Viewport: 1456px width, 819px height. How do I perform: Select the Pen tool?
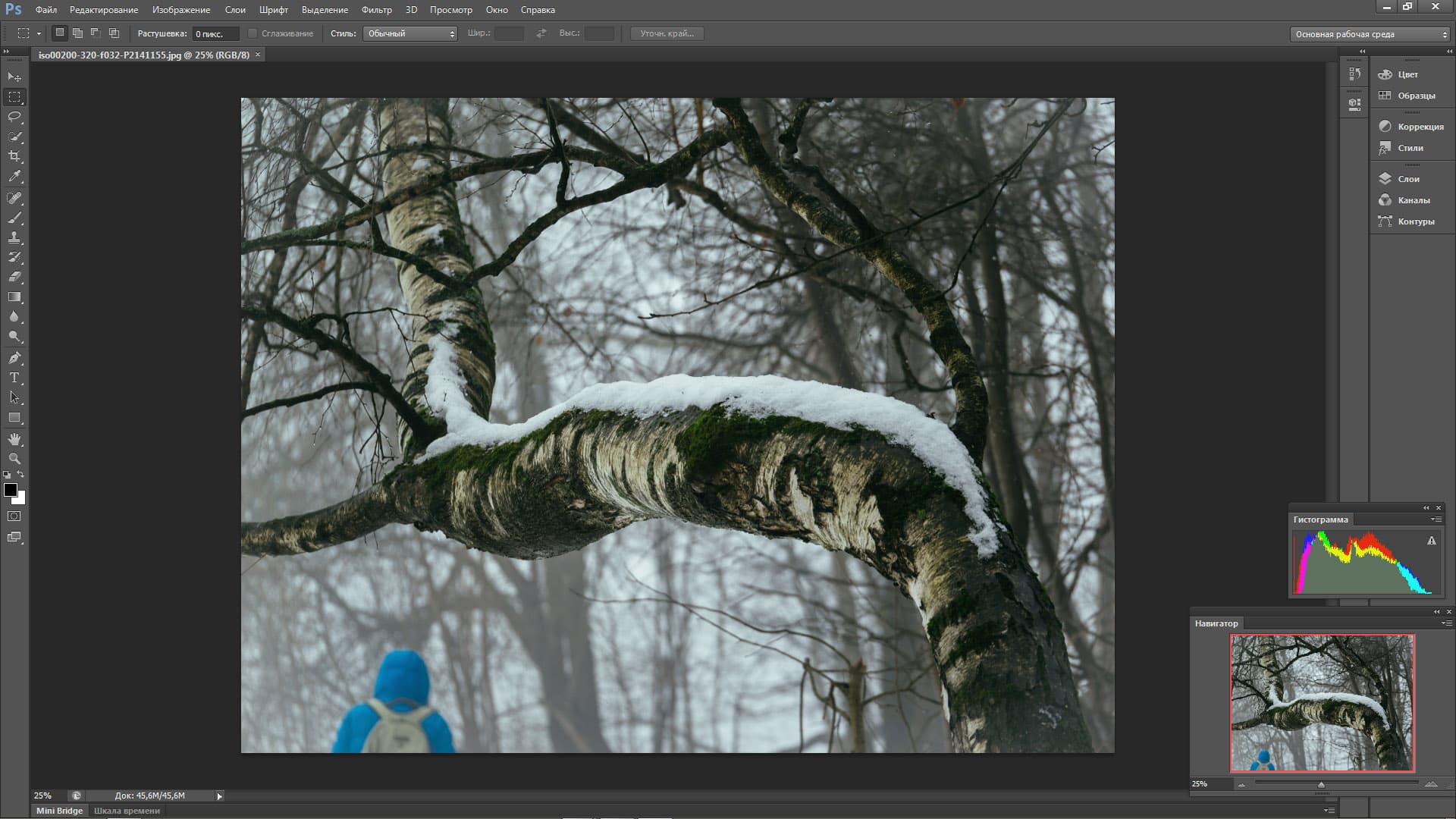click(x=14, y=358)
